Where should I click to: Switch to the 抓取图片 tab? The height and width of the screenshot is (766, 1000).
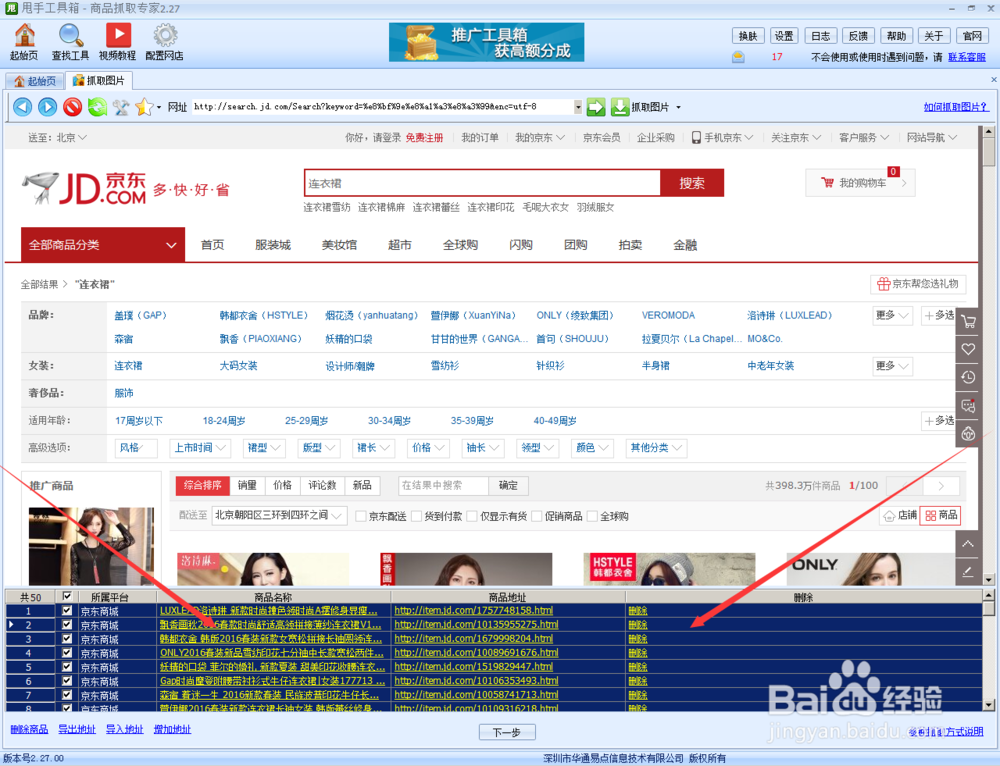pyautogui.click(x=99, y=81)
